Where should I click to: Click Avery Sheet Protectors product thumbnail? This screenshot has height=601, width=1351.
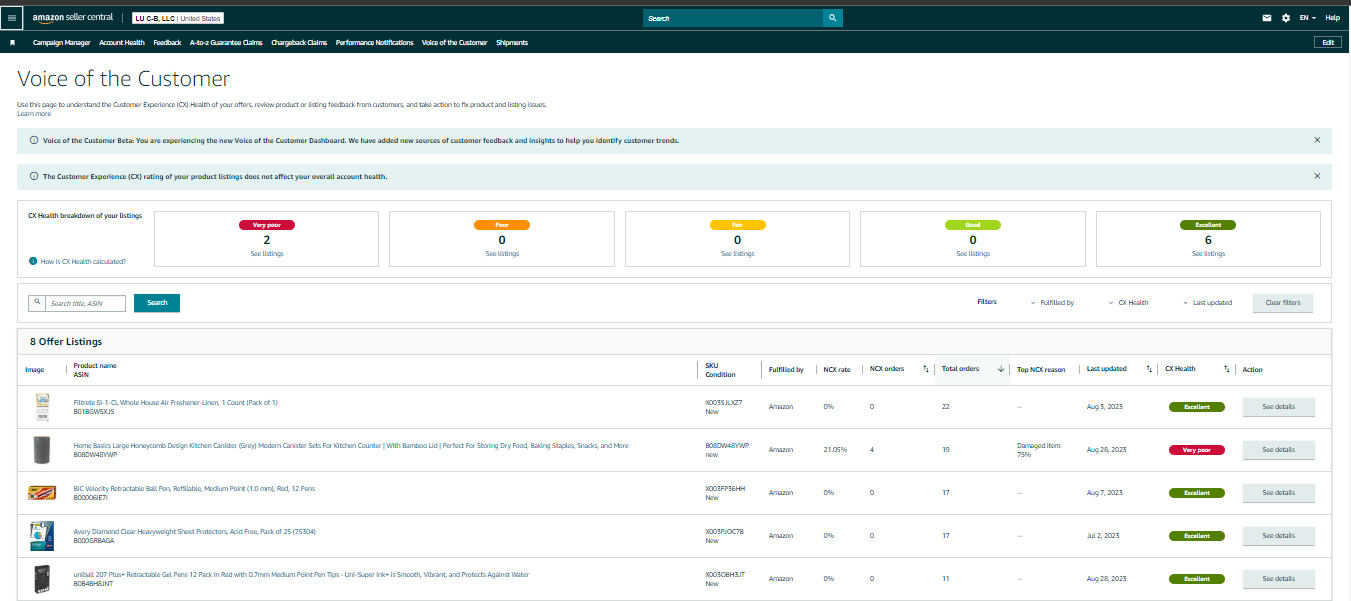[42, 536]
